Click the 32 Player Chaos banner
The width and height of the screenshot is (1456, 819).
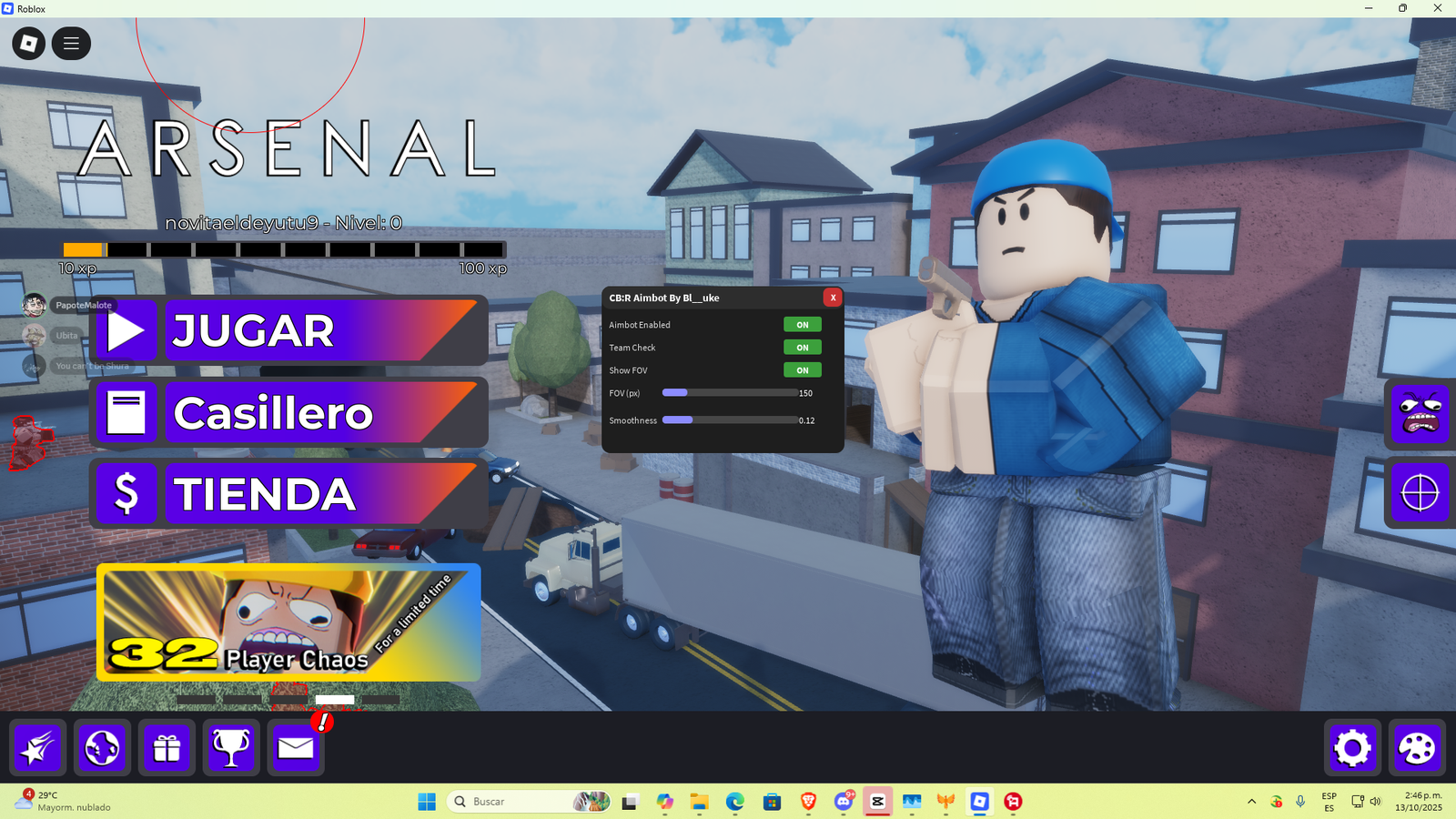288,622
